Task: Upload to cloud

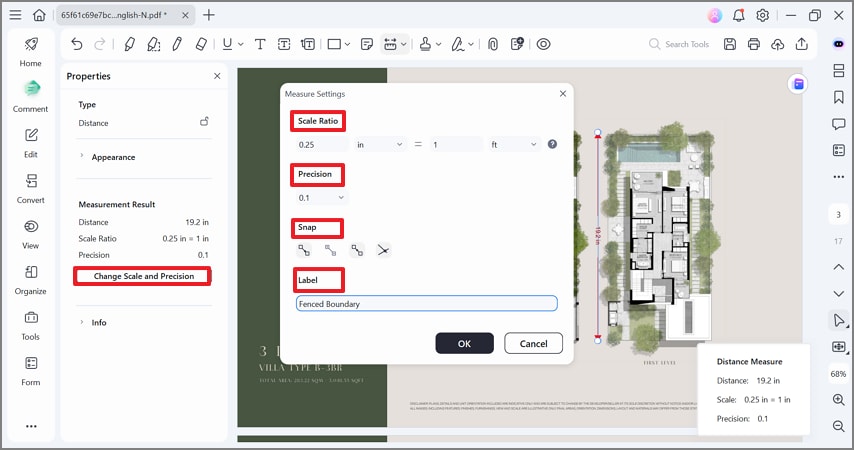Action: coord(778,44)
